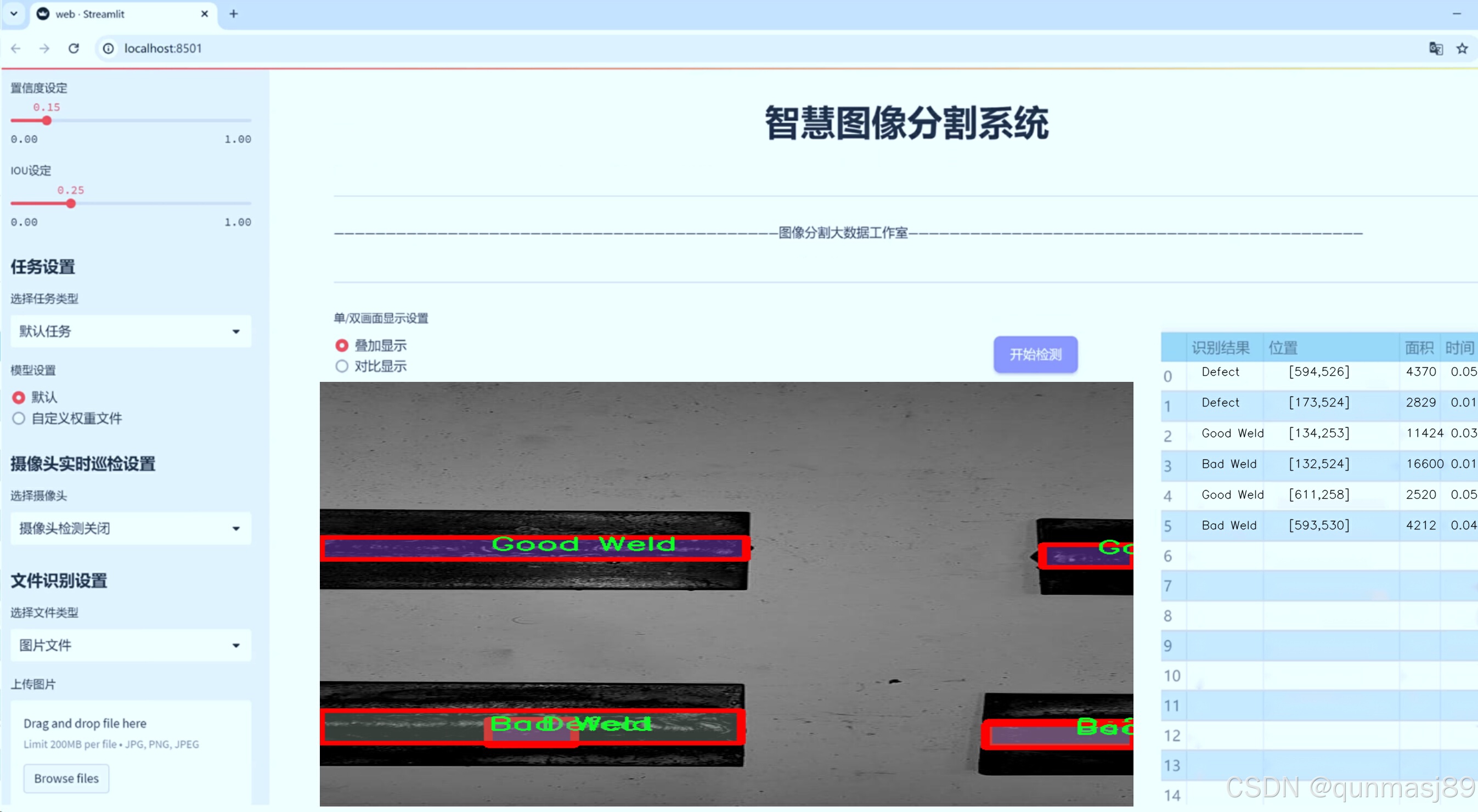Expand the 默认任务 task type dropdown
The image size is (1478, 812).
click(x=131, y=331)
